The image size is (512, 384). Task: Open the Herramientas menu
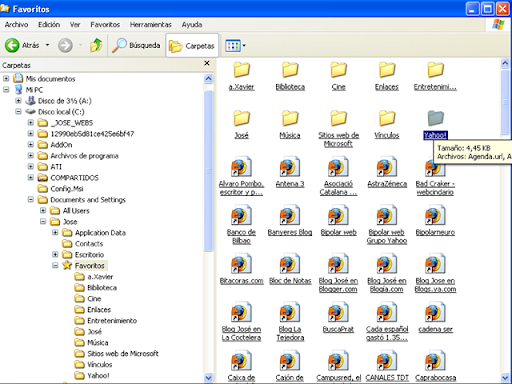tap(151, 25)
